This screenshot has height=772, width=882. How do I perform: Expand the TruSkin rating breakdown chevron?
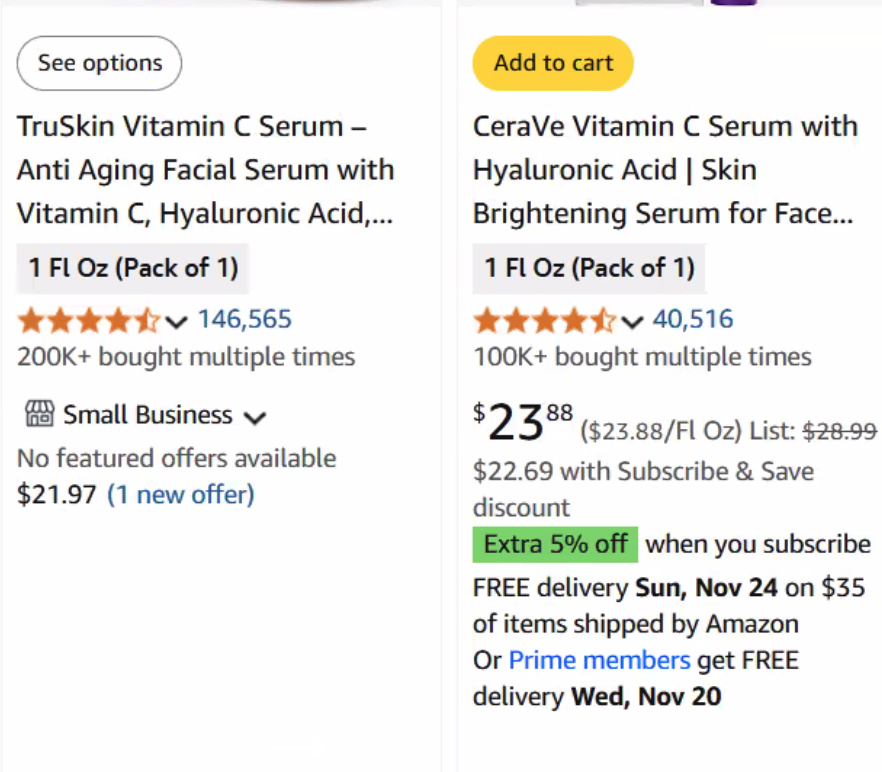click(x=177, y=322)
